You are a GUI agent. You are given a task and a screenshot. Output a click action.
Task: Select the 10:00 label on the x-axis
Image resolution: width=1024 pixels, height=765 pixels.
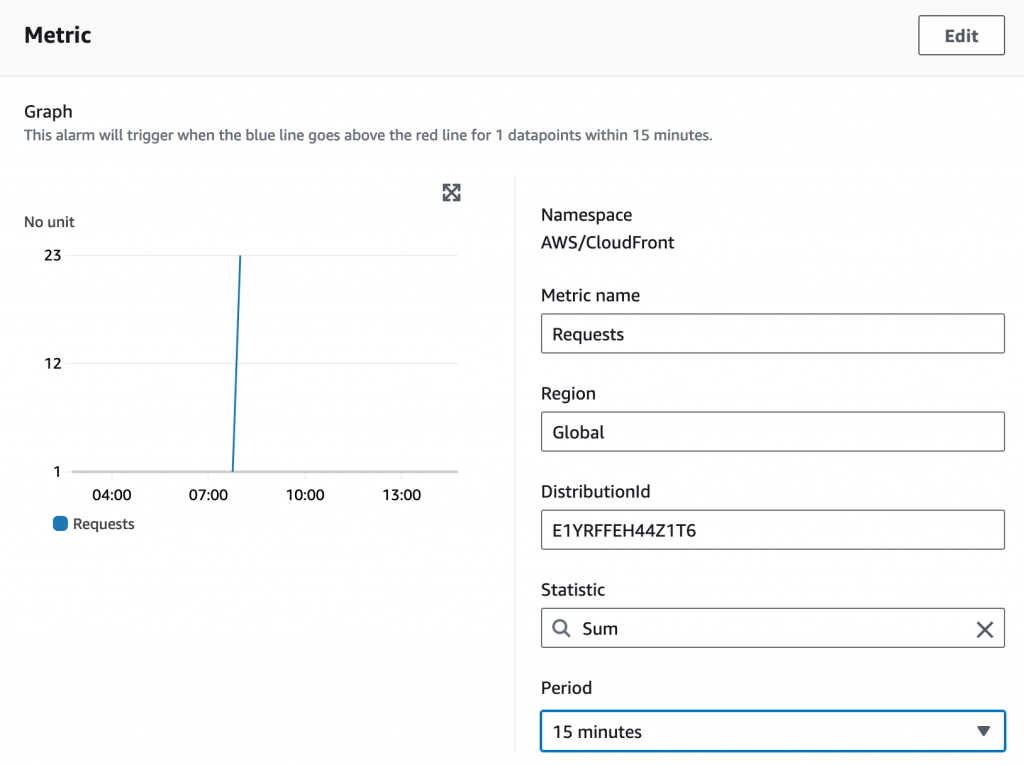click(305, 495)
